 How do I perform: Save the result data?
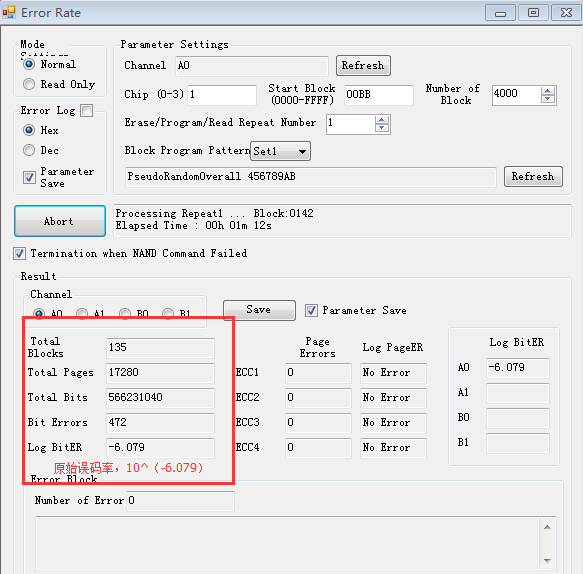point(259,310)
